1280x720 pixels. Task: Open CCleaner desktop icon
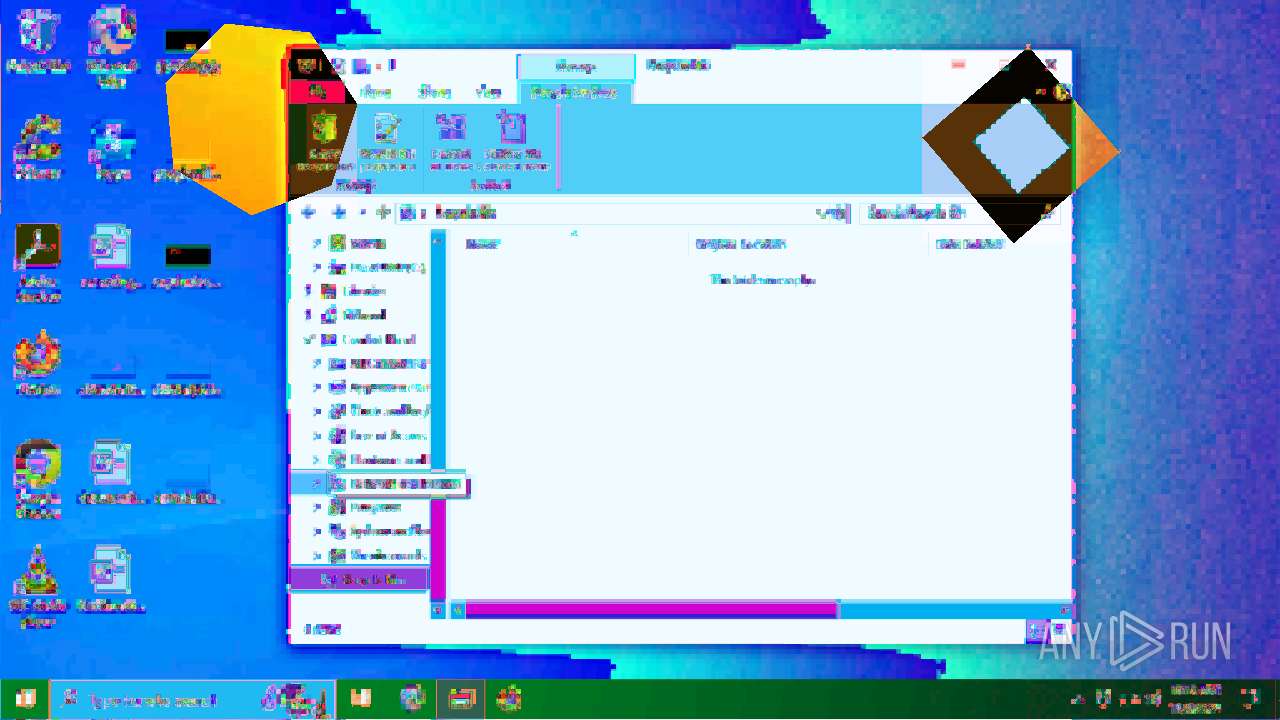[38, 148]
